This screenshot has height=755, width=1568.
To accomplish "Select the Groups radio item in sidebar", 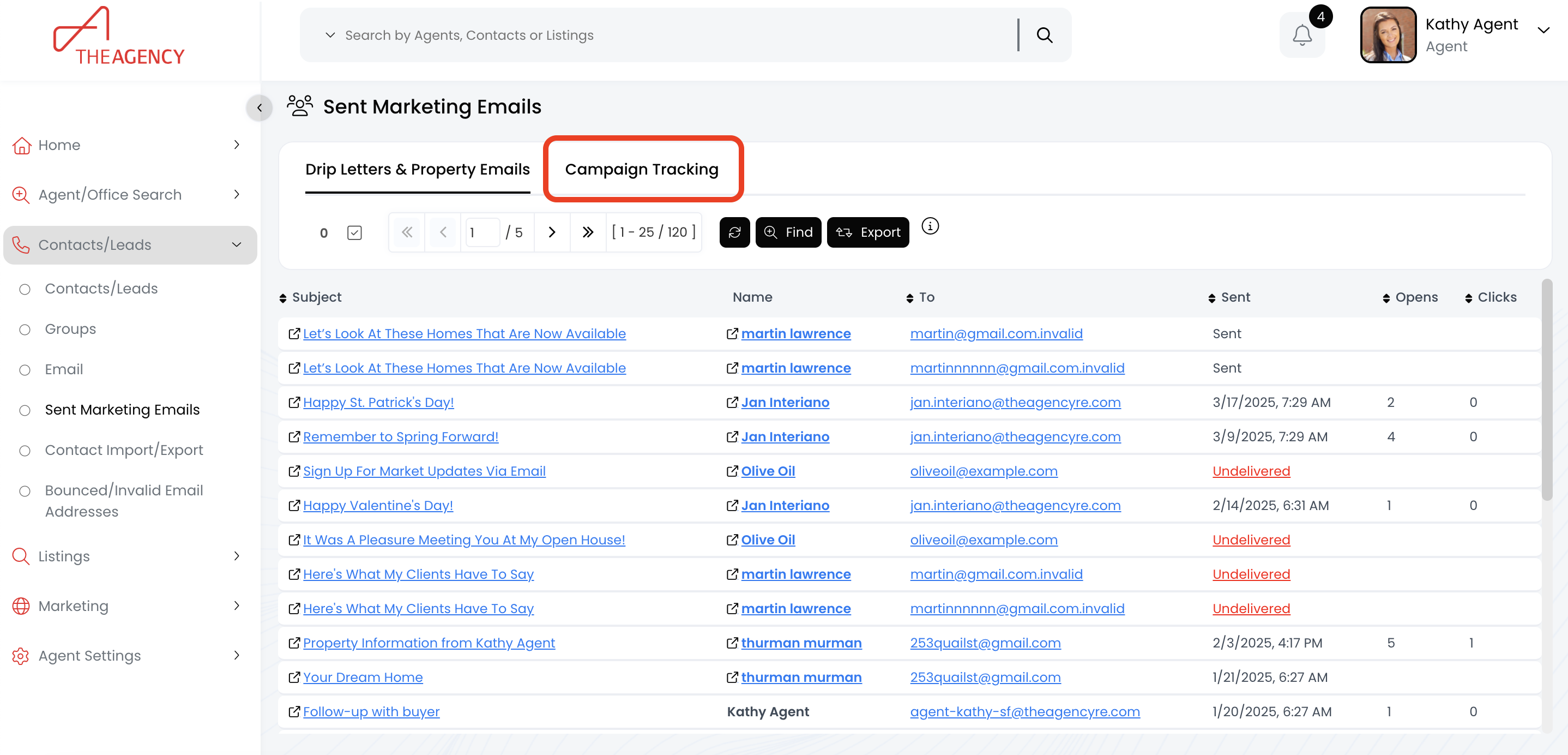I will tap(71, 329).
